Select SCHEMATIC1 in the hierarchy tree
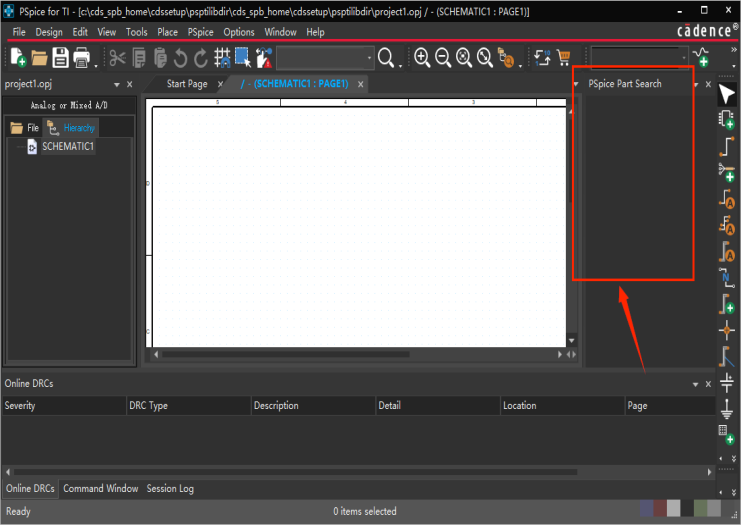 coord(68,146)
